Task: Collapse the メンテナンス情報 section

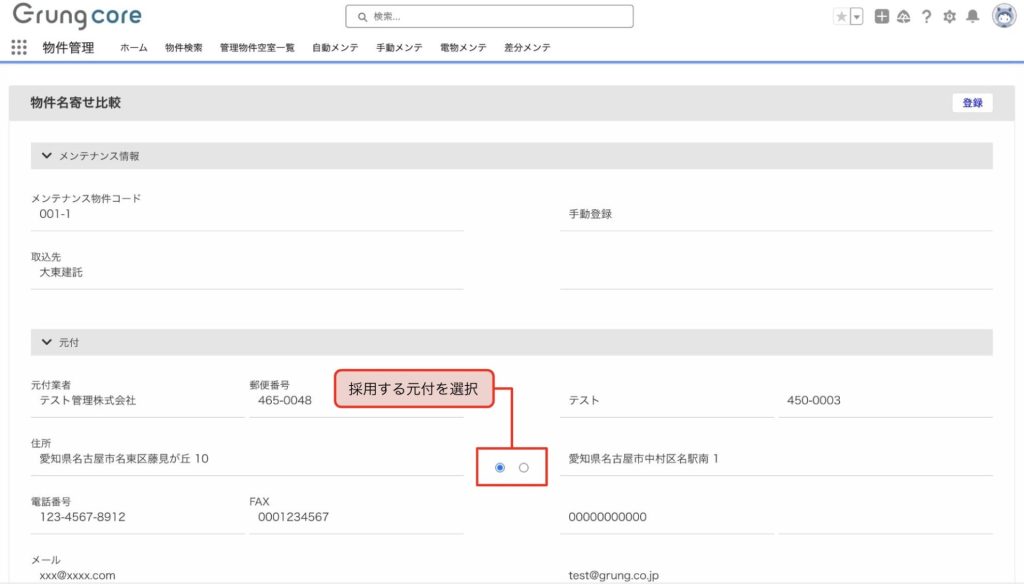Action: pos(47,156)
